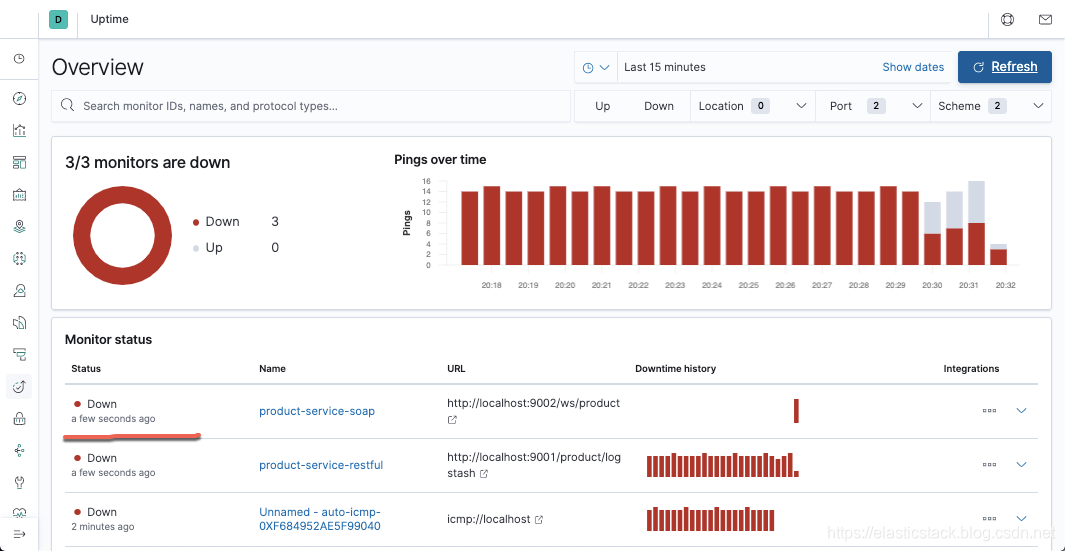Image resolution: width=1065 pixels, height=551 pixels.
Task: Open the Location filter dropdown
Action: tap(753, 106)
